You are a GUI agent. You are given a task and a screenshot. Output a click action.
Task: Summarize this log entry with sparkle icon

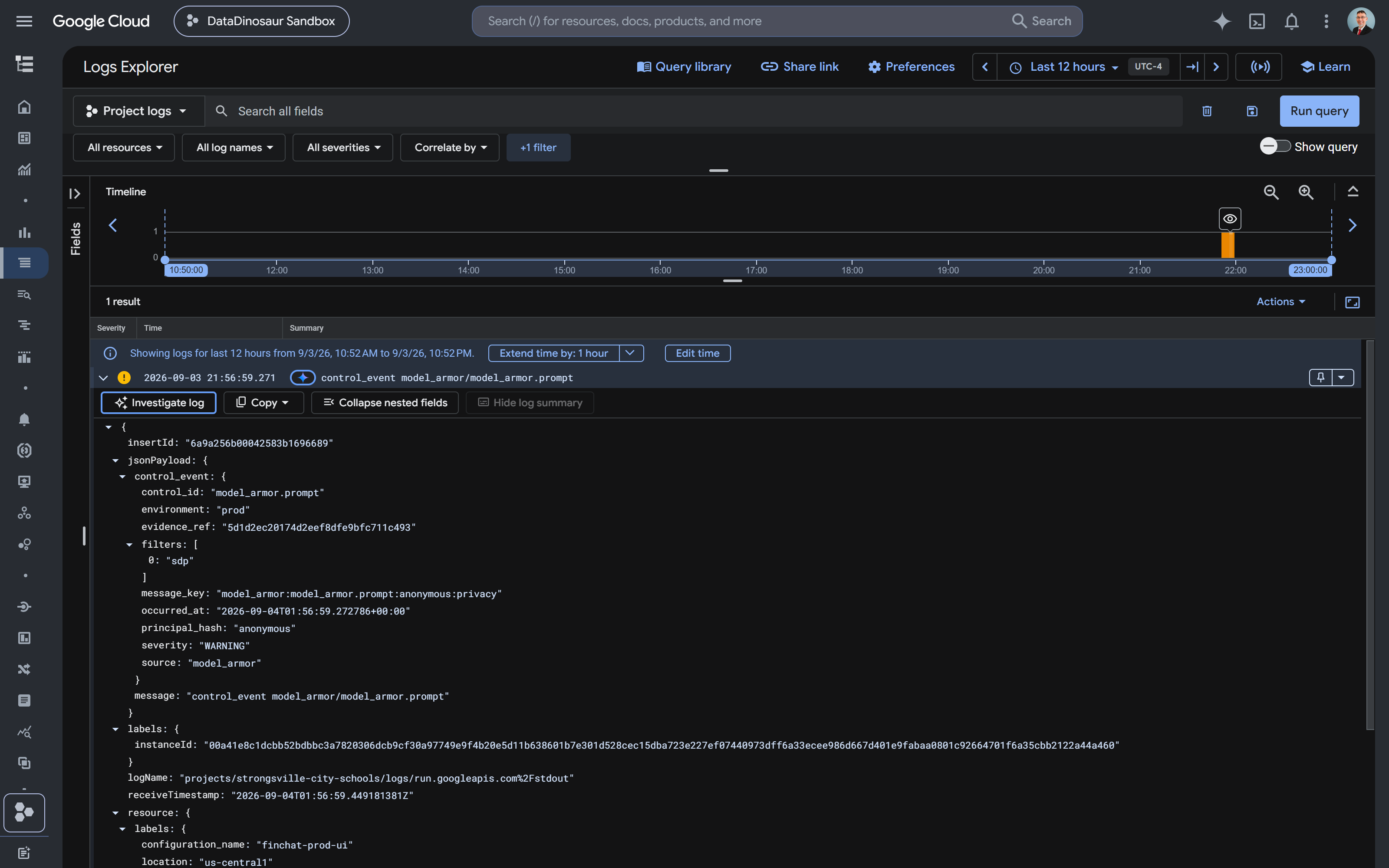(303, 377)
